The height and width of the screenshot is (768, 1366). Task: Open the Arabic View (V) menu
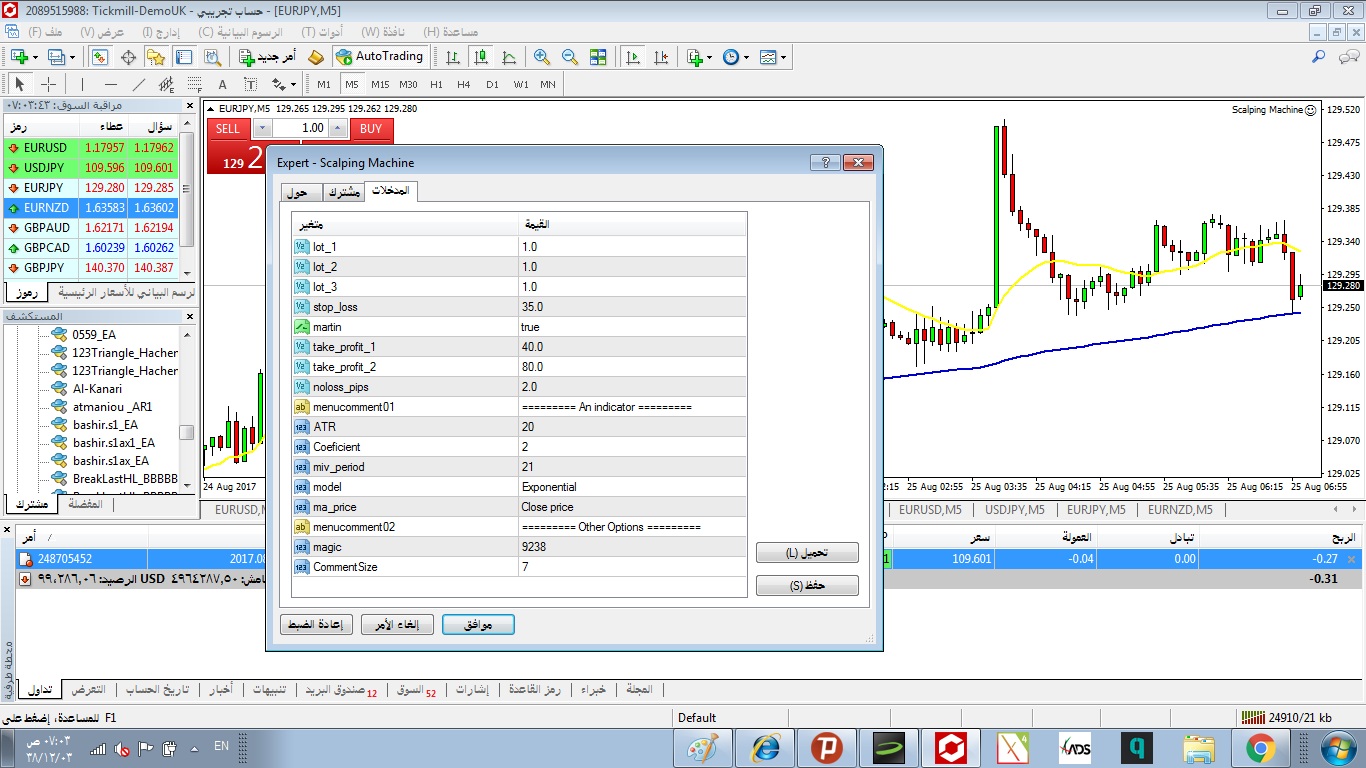(x=102, y=32)
